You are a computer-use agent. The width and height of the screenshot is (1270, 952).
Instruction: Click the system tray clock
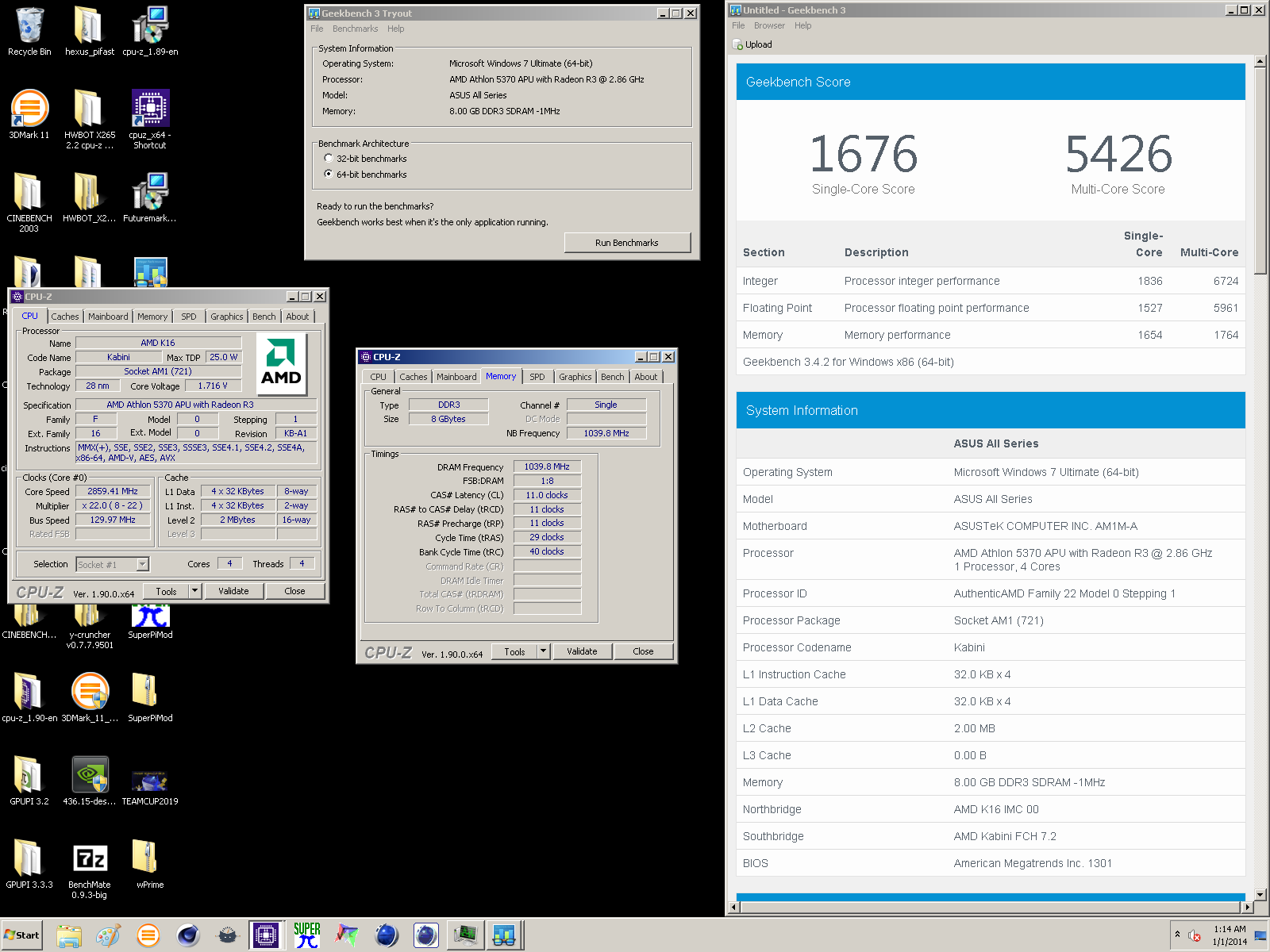click(x=1229, y=935)
